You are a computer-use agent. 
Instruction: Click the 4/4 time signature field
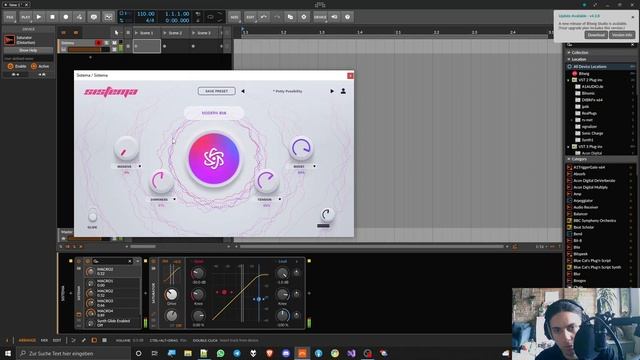click(x=150, y=20)
